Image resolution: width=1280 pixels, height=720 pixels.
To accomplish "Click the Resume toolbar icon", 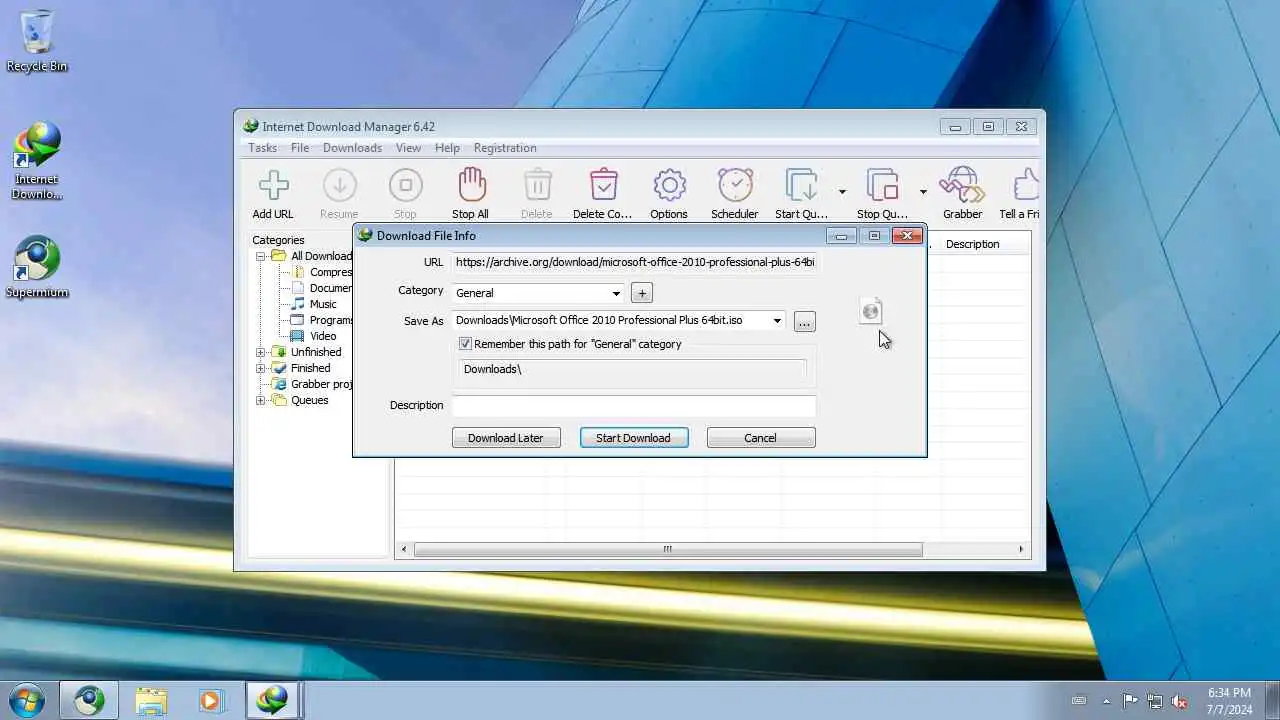I will pos(339,185).
